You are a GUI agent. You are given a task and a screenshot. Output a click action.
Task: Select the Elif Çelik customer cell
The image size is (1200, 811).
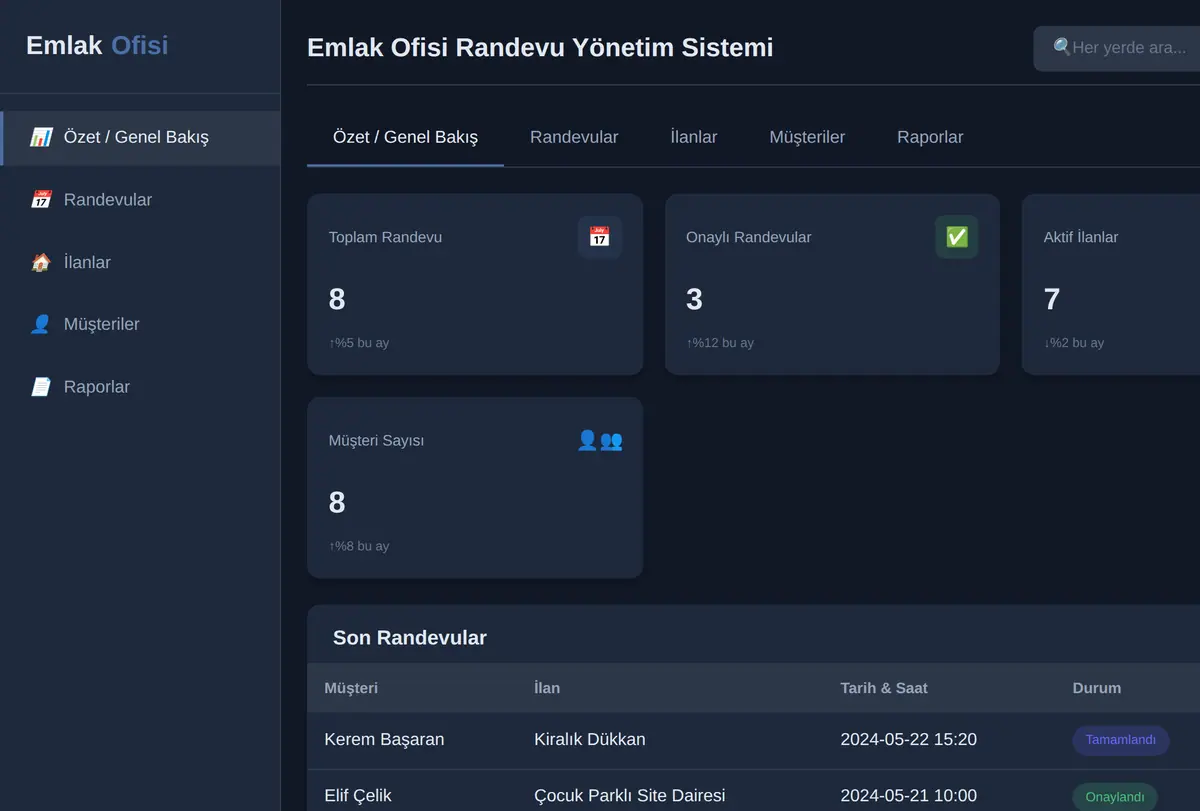coord(358,796)
